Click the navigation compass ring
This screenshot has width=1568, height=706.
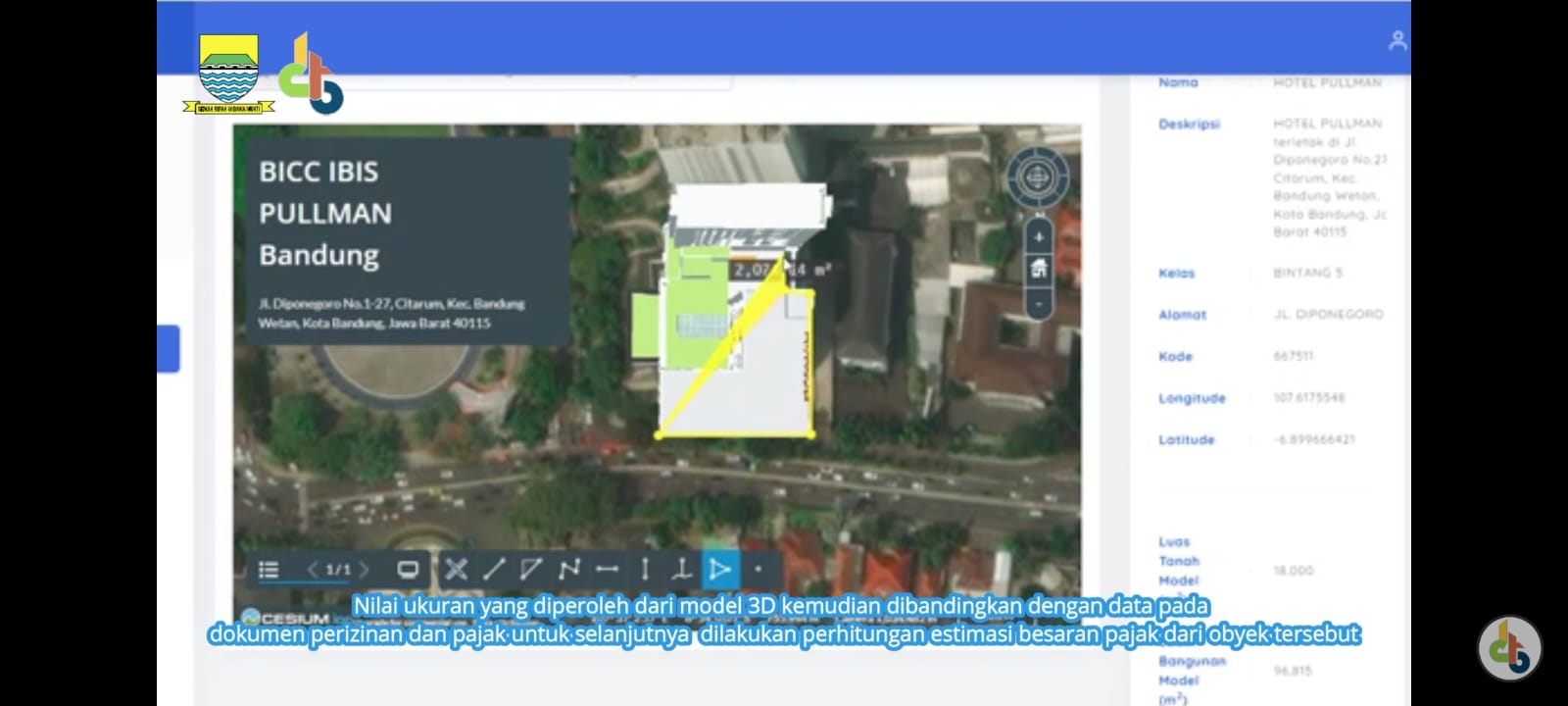pos(1037,177)
